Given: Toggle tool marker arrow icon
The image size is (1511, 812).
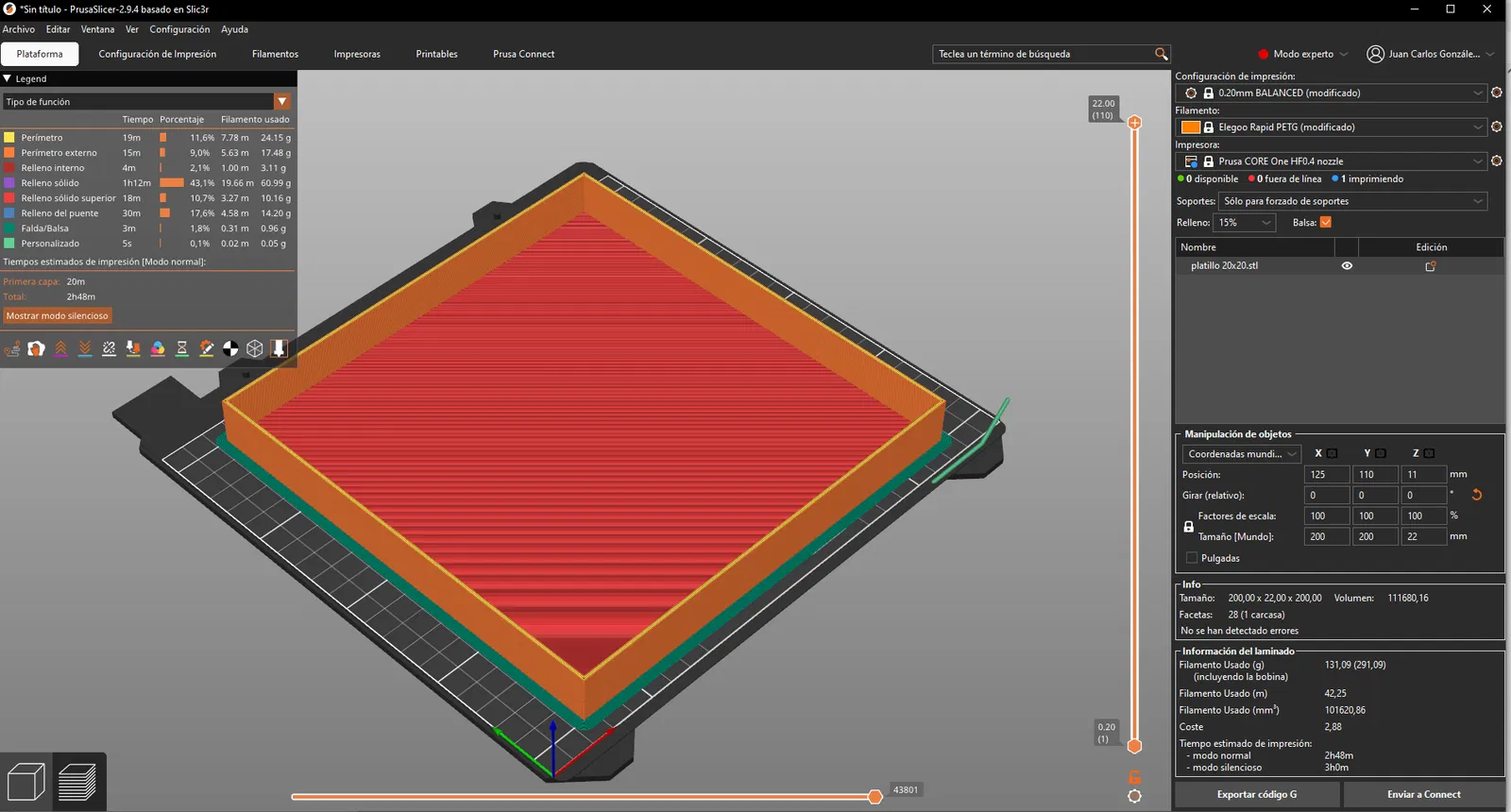Looking at the screenshot, I should coord(279,348).
